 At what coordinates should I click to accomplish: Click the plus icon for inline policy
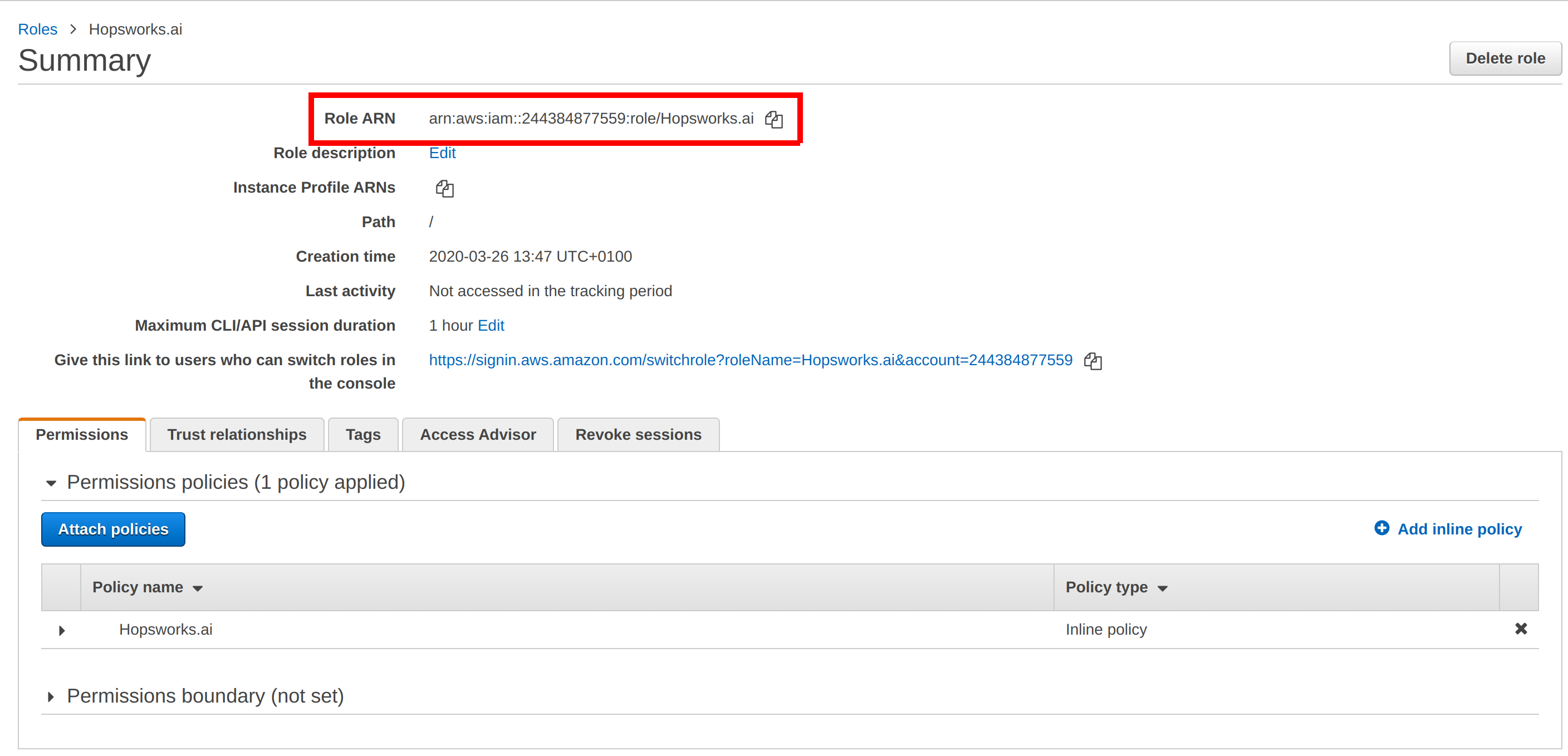[1381, 528]
